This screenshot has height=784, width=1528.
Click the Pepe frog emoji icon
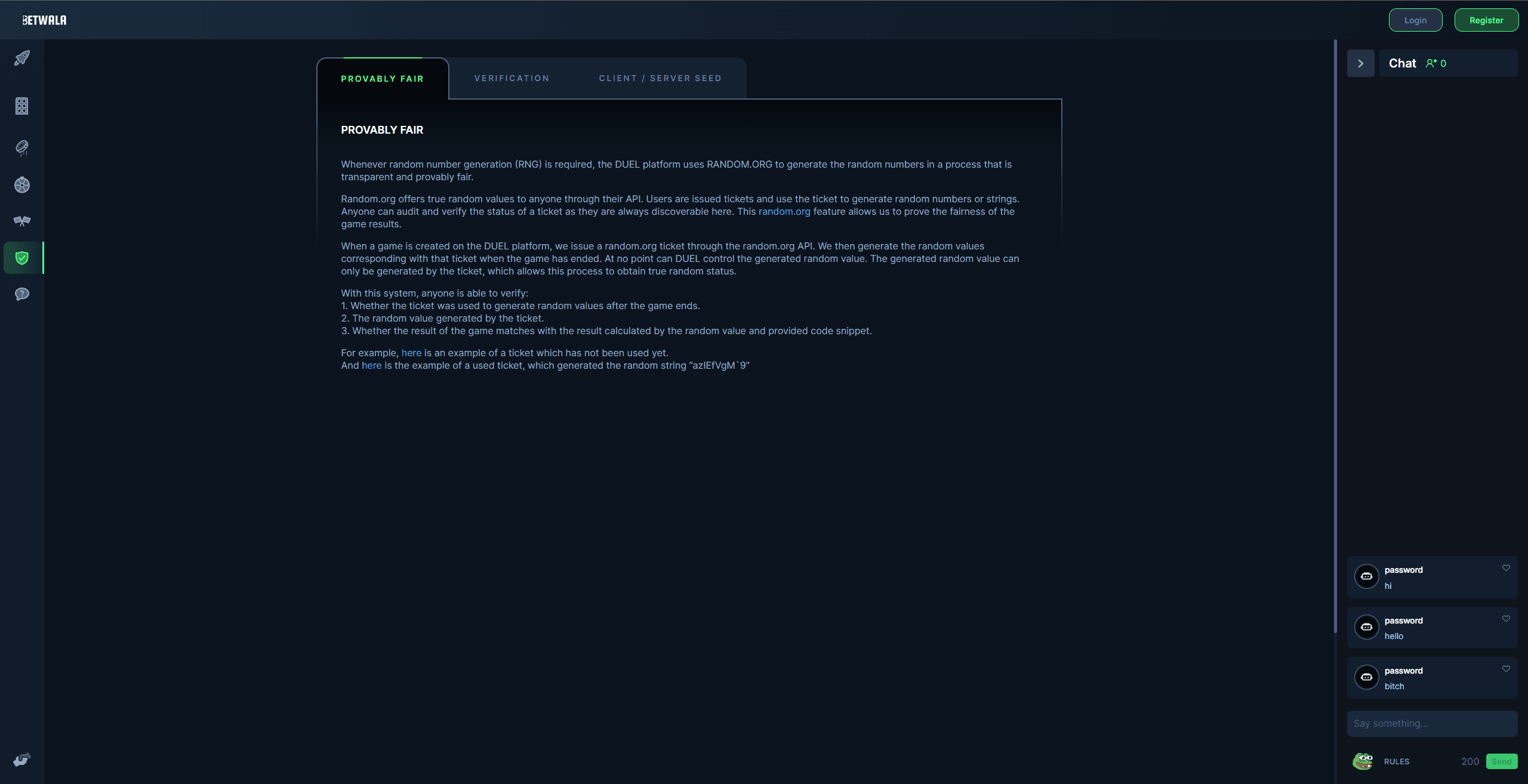(1363, 761)
